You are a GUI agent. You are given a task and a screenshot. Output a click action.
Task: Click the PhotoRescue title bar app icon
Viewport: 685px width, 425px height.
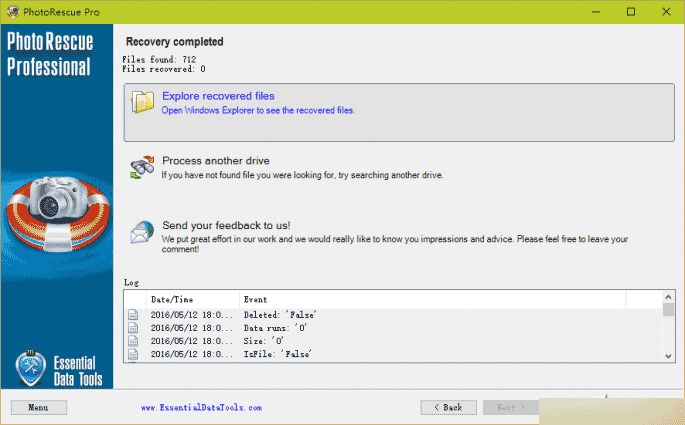tap(13, 12)
